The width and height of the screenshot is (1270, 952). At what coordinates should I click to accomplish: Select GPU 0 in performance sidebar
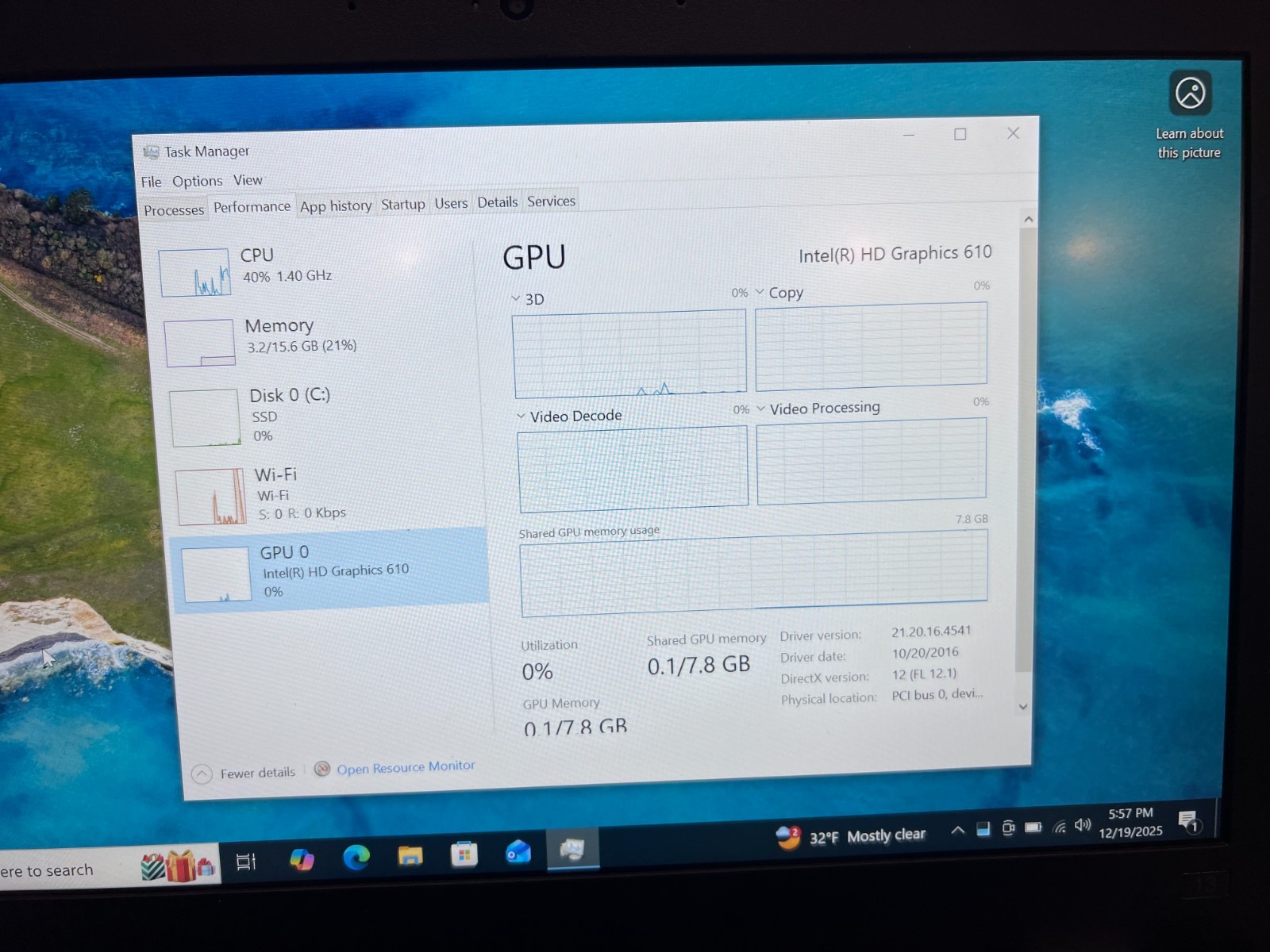(x=329, y=570)
